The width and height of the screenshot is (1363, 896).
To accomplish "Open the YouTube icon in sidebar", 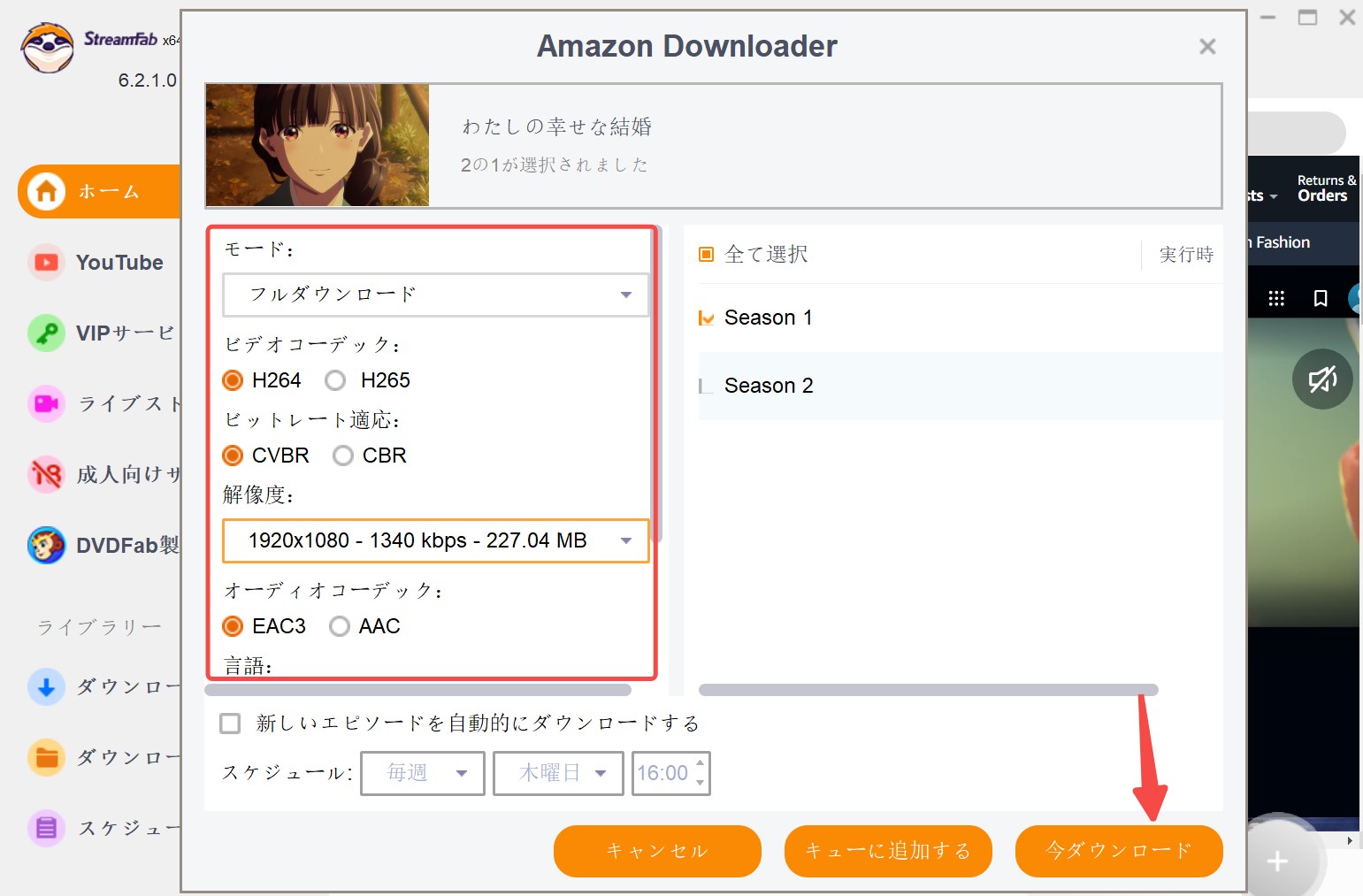I will coord(46,263).
